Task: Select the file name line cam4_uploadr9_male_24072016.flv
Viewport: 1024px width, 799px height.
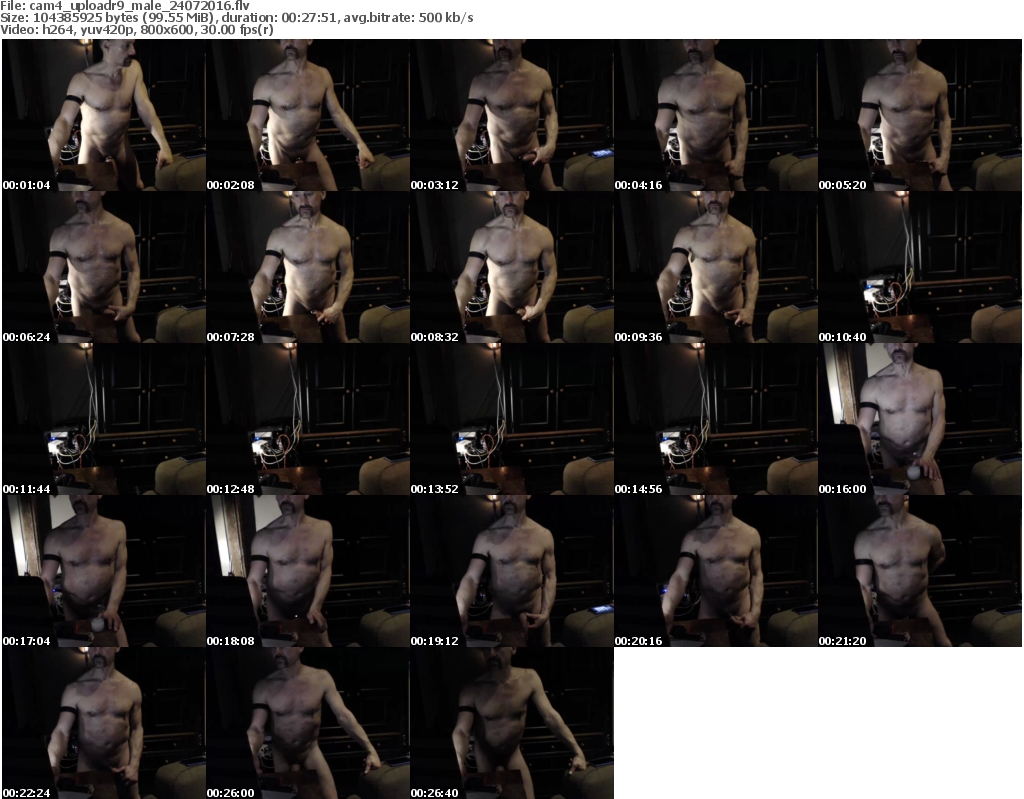Action: 125,6
